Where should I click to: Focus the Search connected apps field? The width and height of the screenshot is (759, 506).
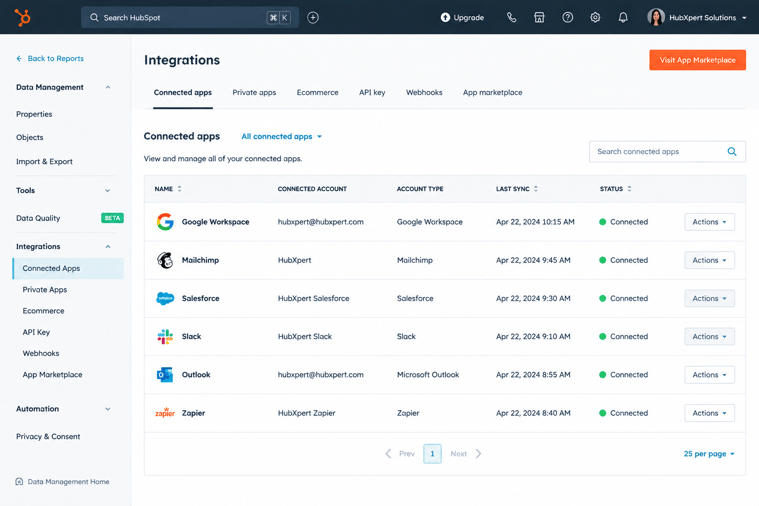tap(667, 152)
